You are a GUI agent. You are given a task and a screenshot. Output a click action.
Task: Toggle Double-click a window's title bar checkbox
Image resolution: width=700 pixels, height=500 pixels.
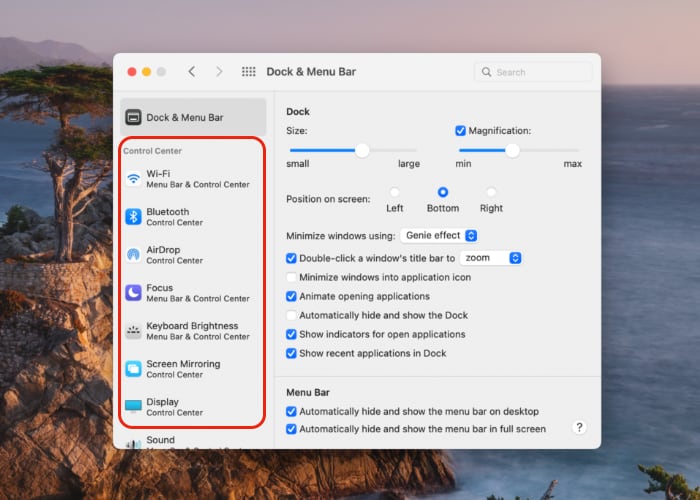click(291, 258)
